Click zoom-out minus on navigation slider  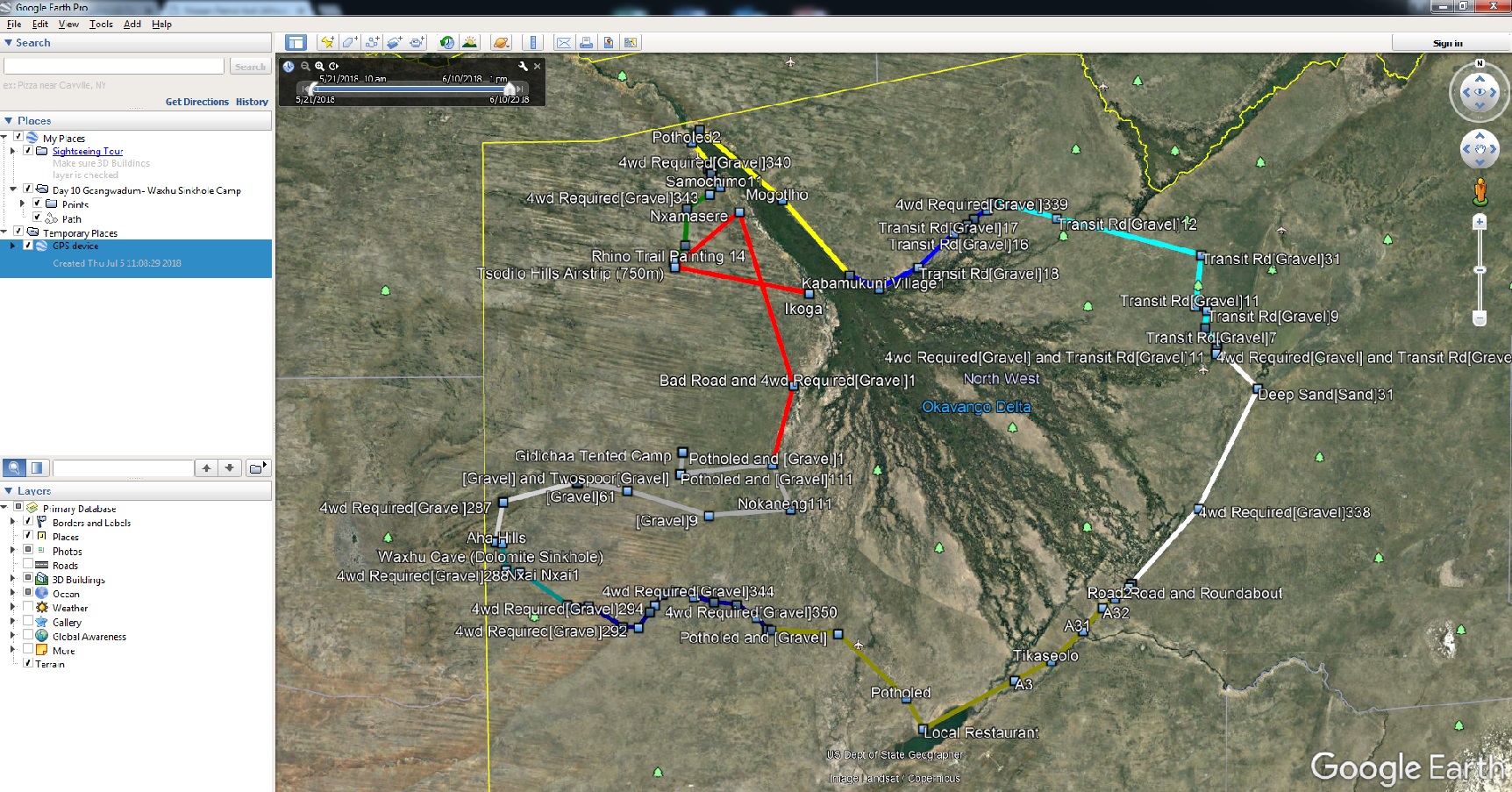(1480, 318)
